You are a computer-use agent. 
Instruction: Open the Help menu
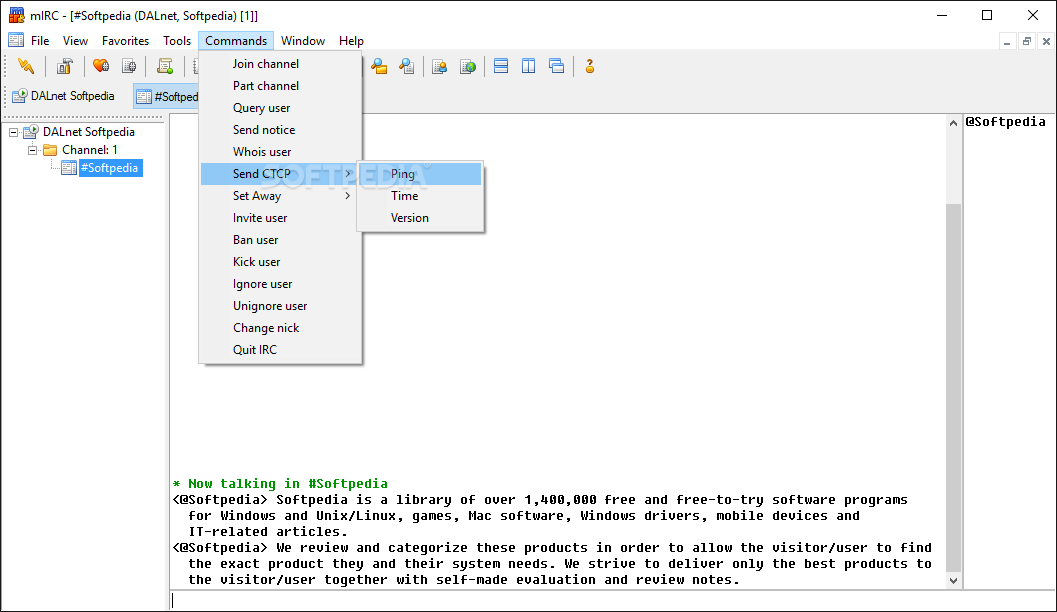point(351,40)
